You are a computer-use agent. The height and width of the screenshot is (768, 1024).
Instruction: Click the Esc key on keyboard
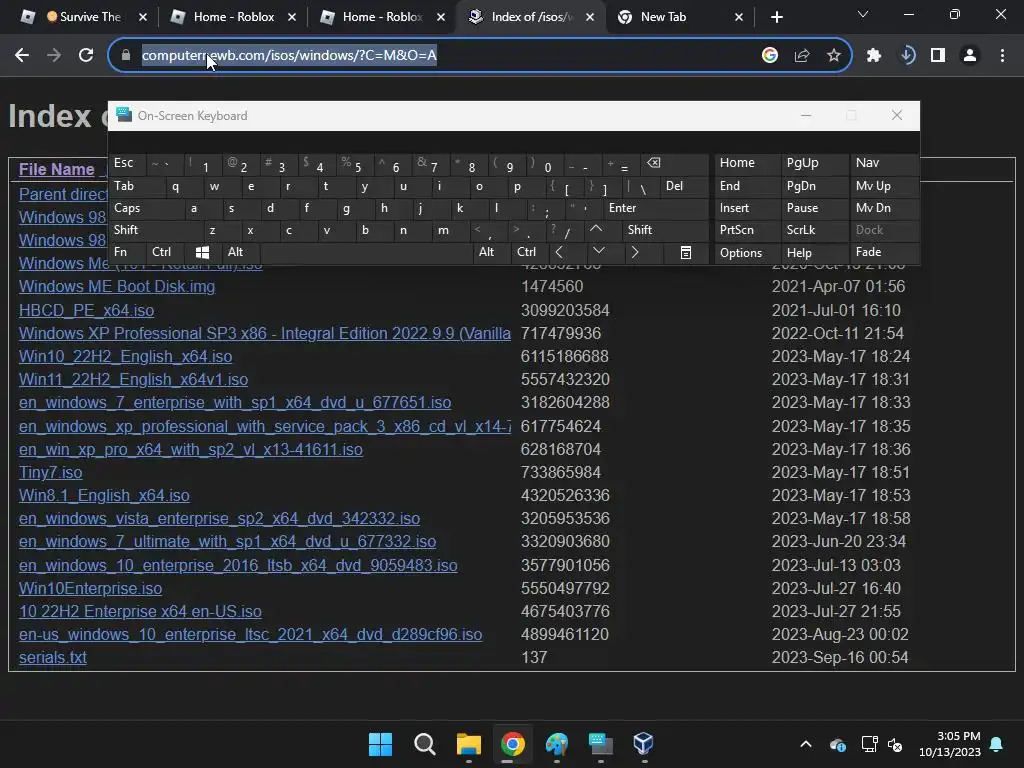coord(127,164)
